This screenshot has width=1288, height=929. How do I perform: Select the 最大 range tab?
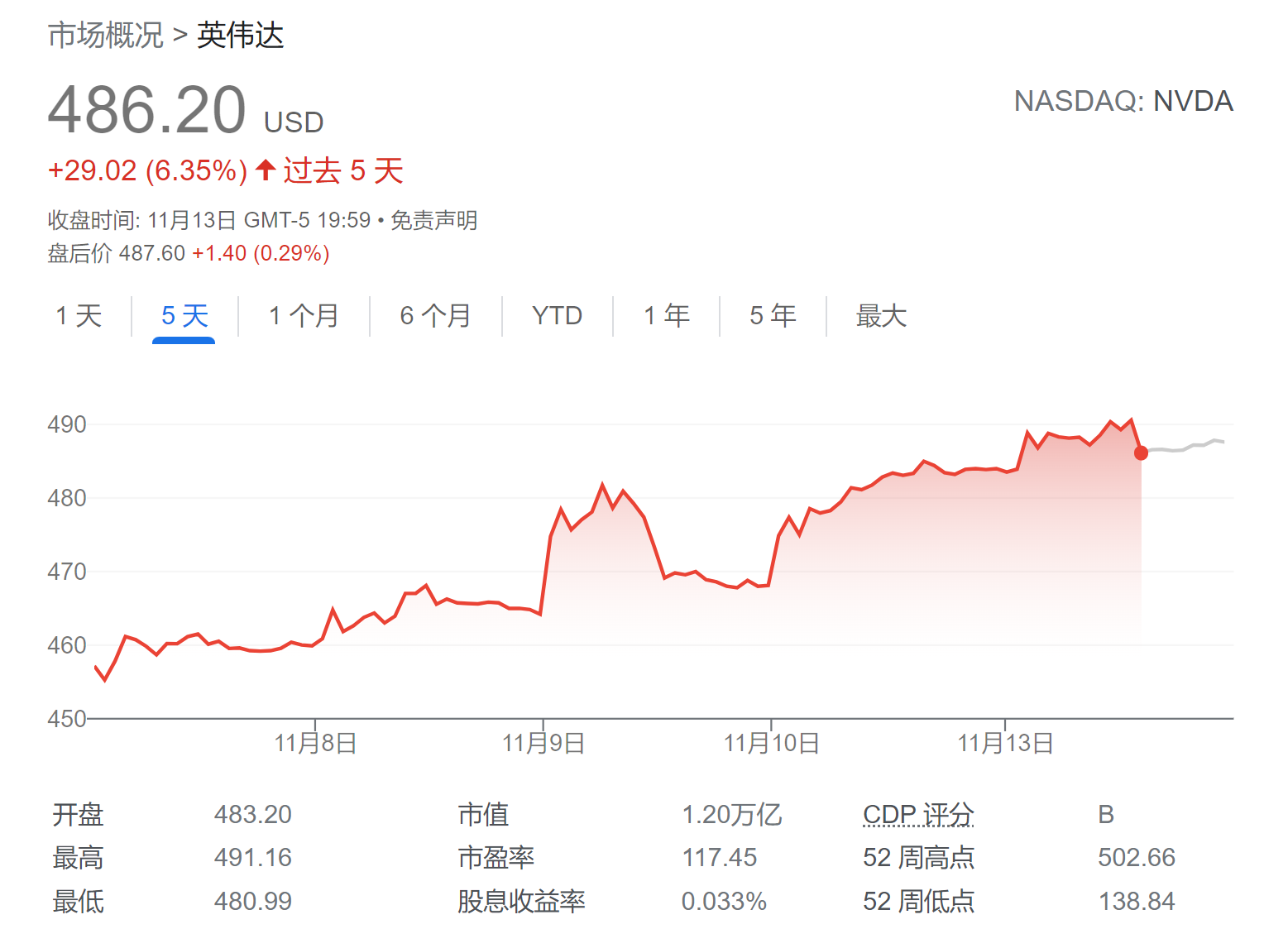[x=881, y=316]
